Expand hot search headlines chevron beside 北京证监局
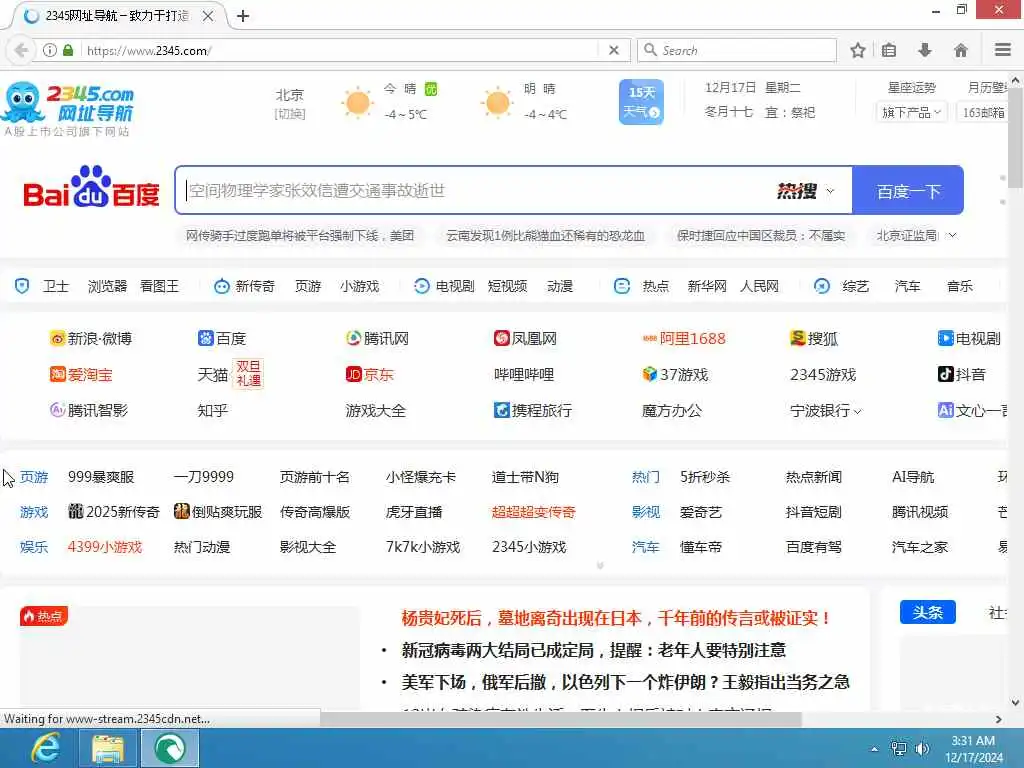 pos(952,235)
